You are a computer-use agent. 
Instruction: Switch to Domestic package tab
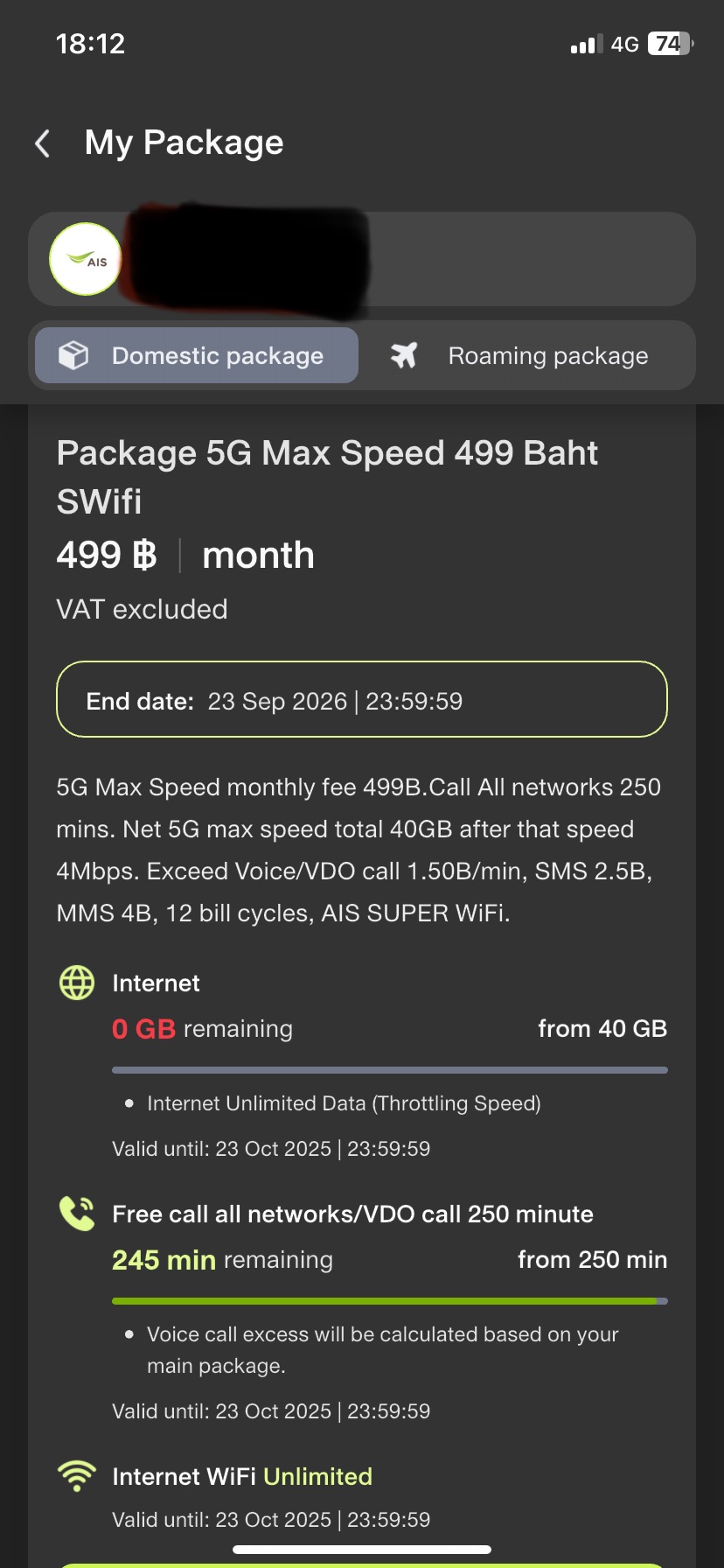point(198,355)
